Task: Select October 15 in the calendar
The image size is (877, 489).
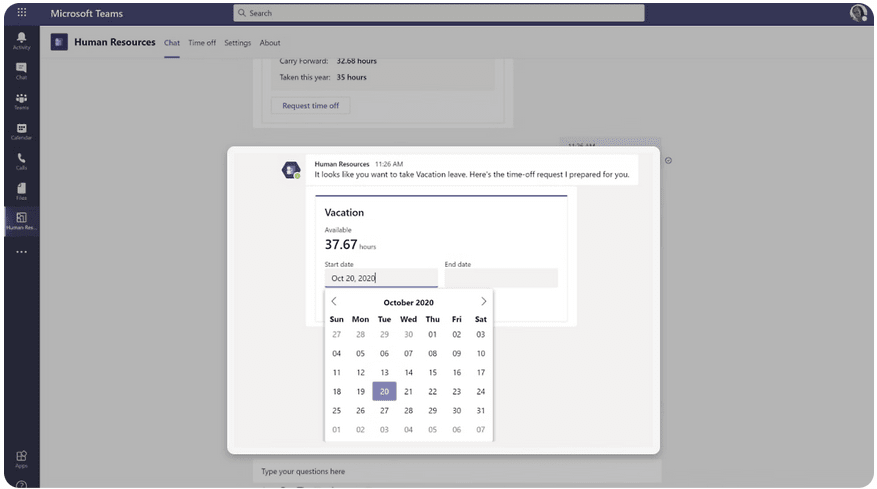Action: click(432, 373)
